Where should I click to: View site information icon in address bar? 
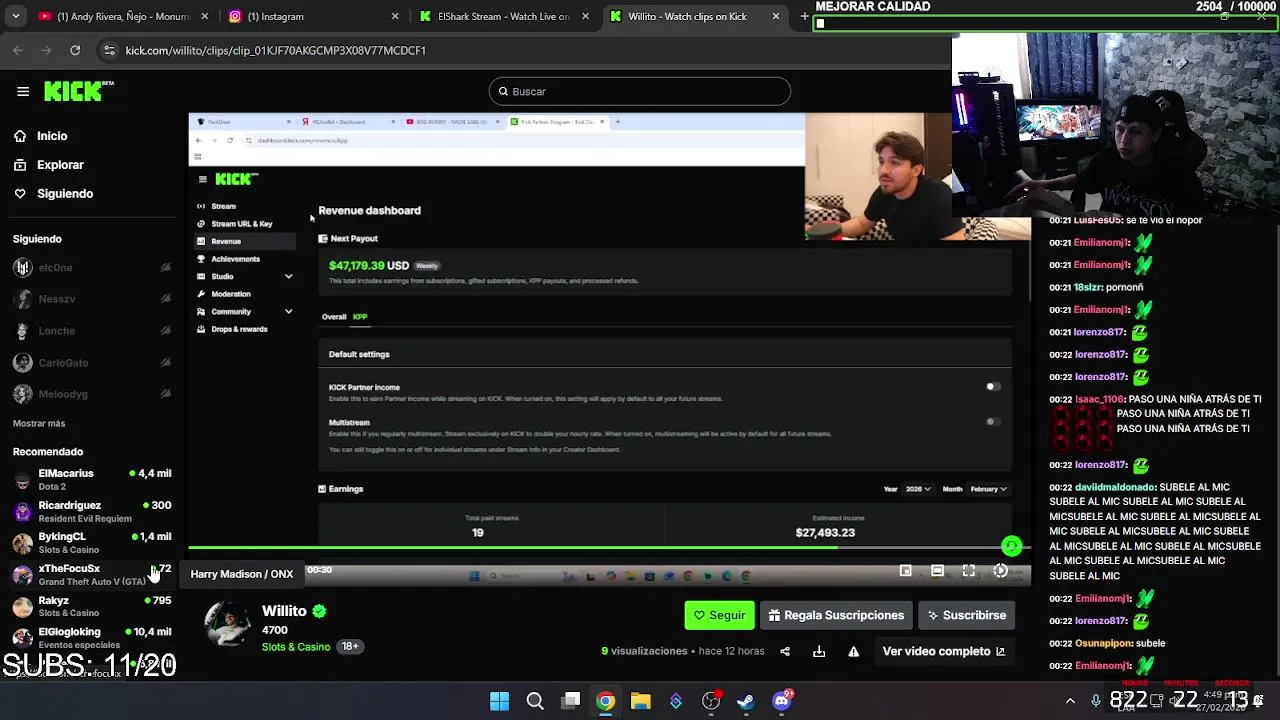point(109,50)
